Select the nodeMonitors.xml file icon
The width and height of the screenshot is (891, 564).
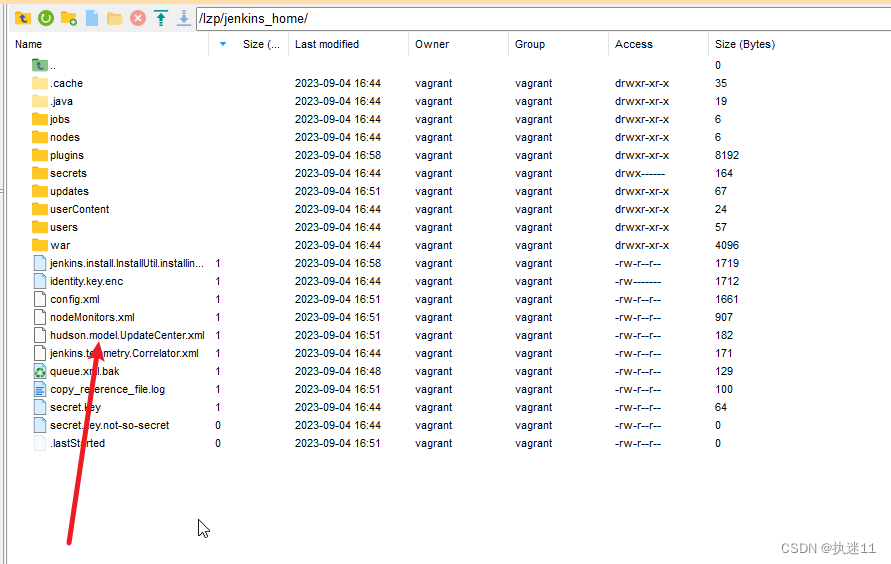40,317
